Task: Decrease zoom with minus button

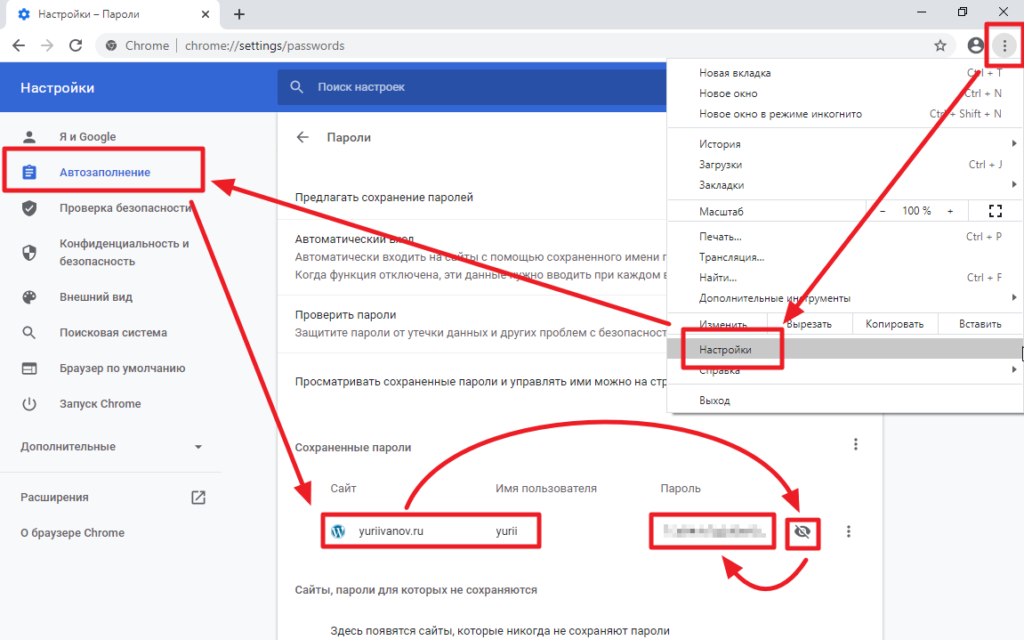Action: (x=882, y=211)
